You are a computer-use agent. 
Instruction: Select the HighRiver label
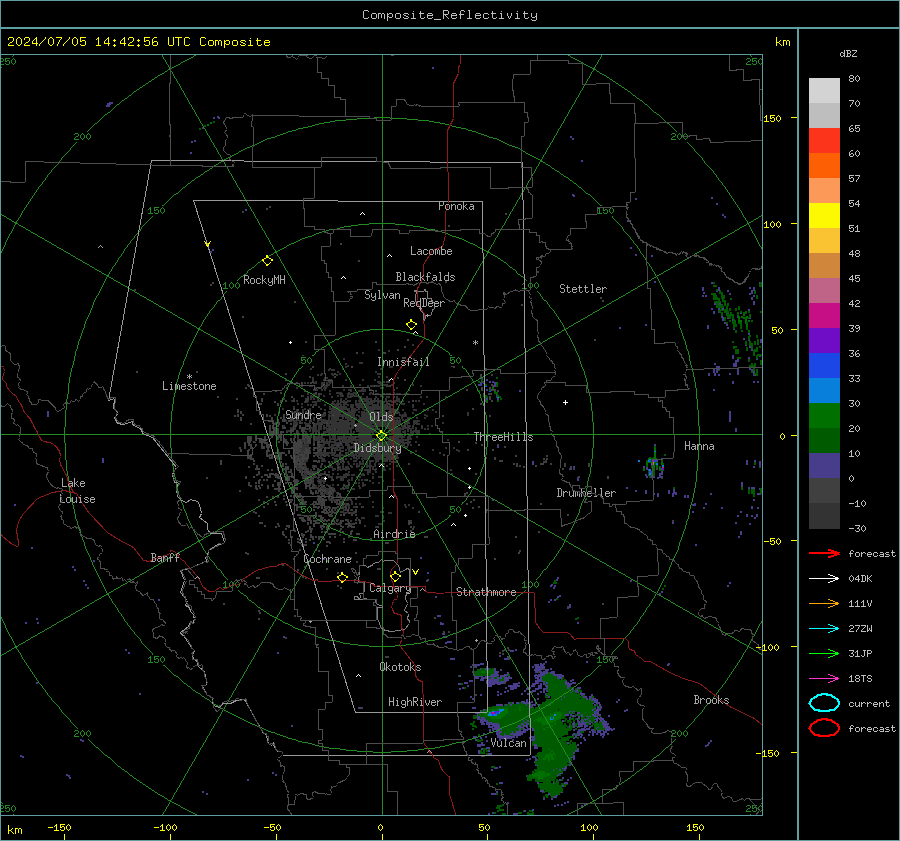pos(415,702)
